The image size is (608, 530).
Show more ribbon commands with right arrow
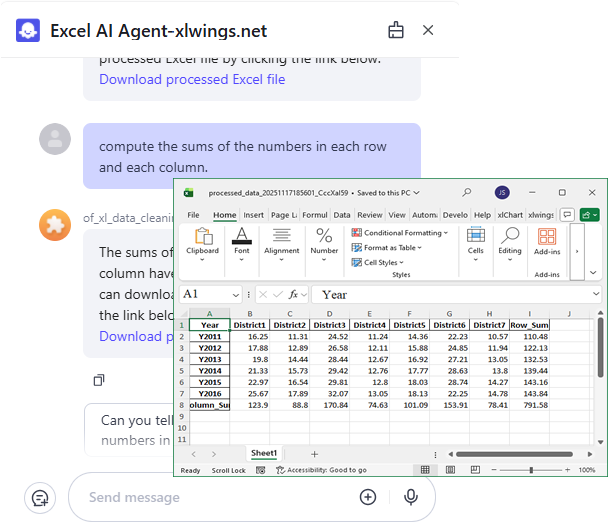point(577,251)
